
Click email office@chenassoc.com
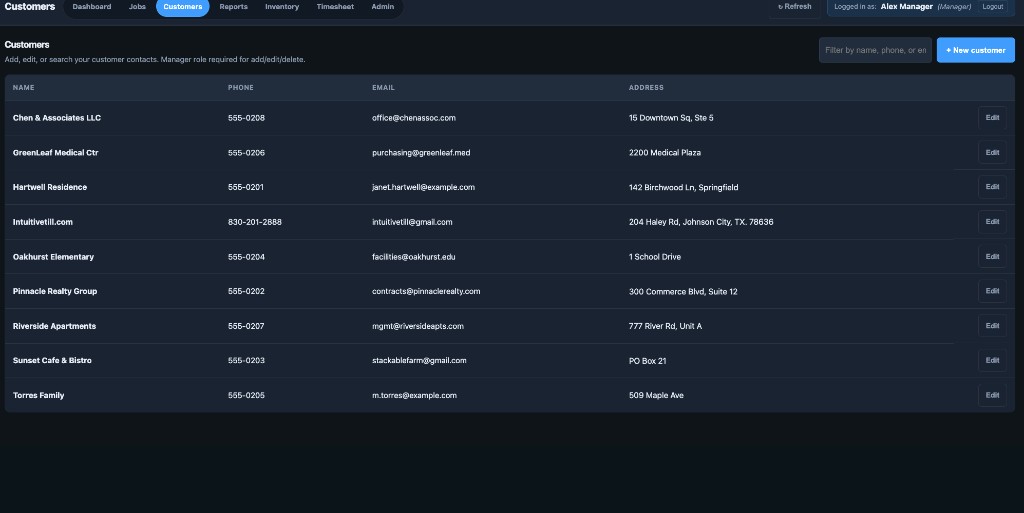point(414,118)
